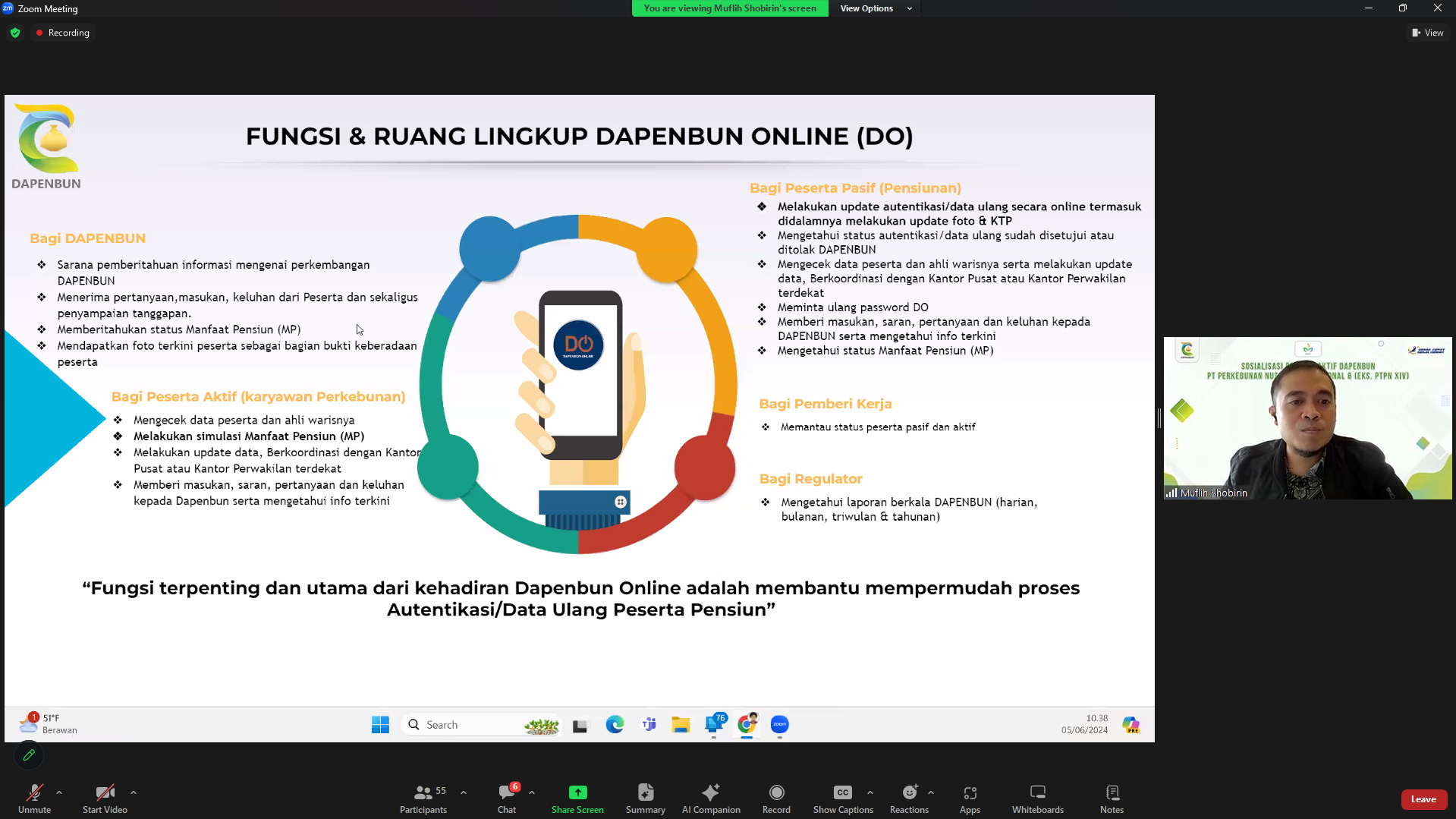Click 'Bagi Pemberi Kerja' heading

point(825,404)
